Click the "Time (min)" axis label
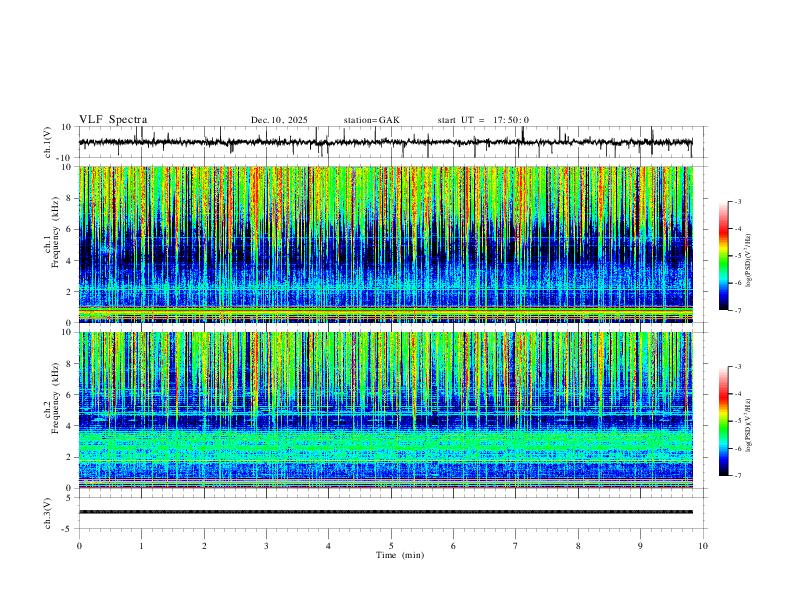Screen dimensions: 792x612 [400, 555]
